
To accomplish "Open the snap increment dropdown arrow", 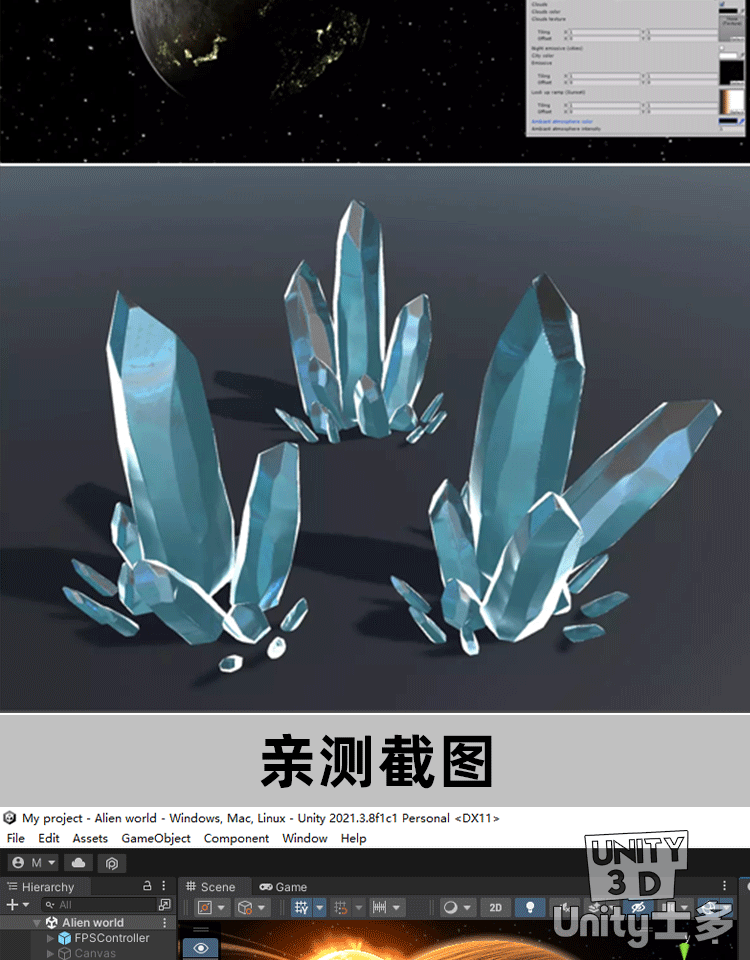I will 397,907.
